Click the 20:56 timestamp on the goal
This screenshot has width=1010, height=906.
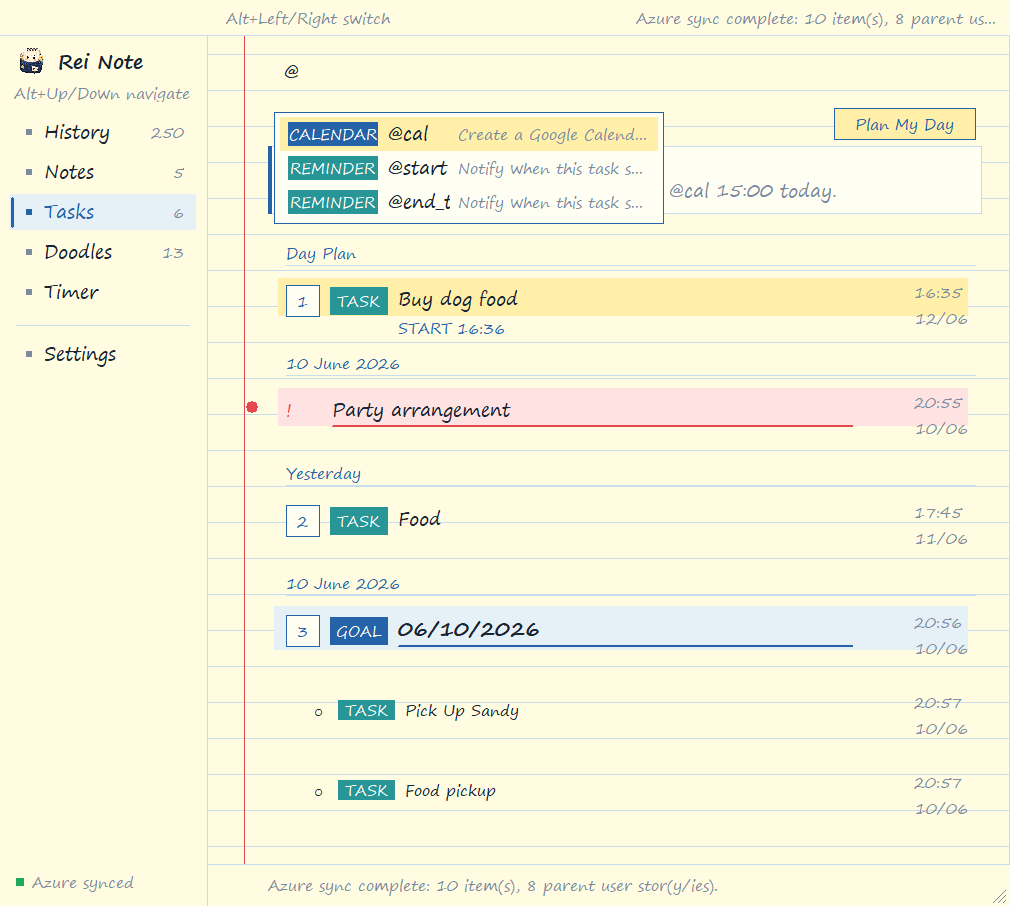tap(938, 623)
